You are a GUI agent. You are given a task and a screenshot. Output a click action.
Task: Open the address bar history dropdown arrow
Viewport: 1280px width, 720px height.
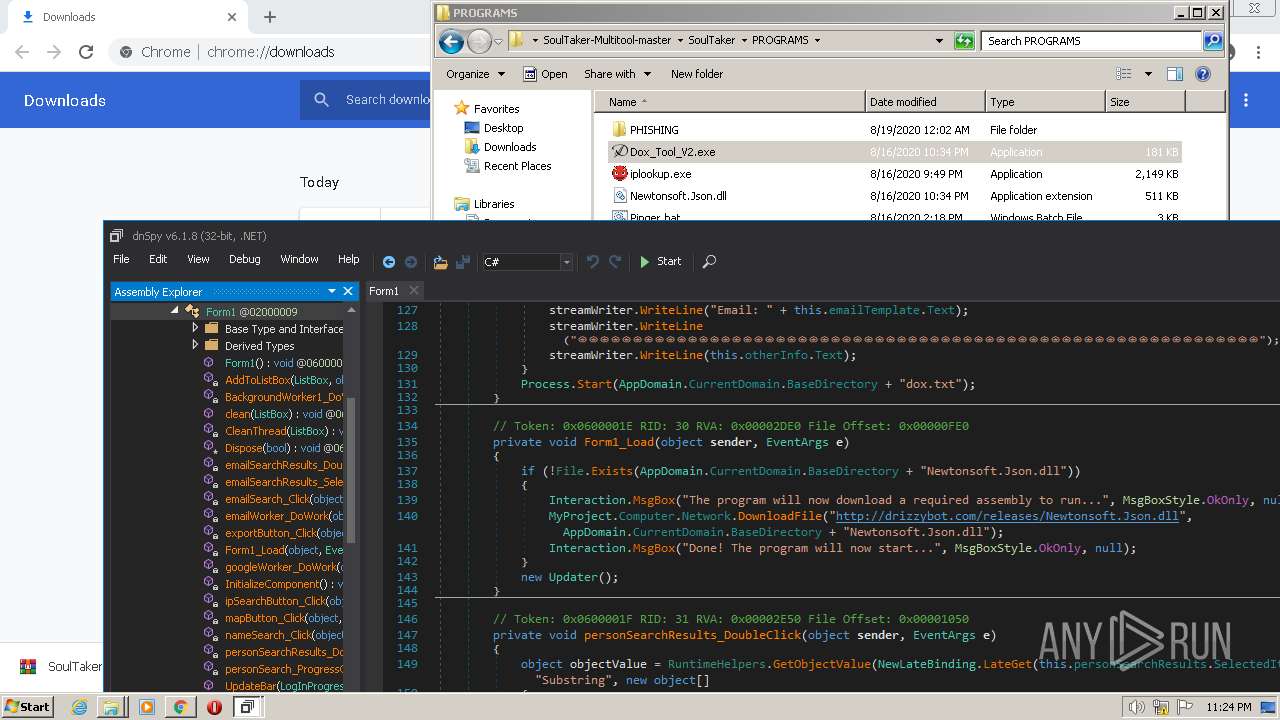[x=939, y=41]
